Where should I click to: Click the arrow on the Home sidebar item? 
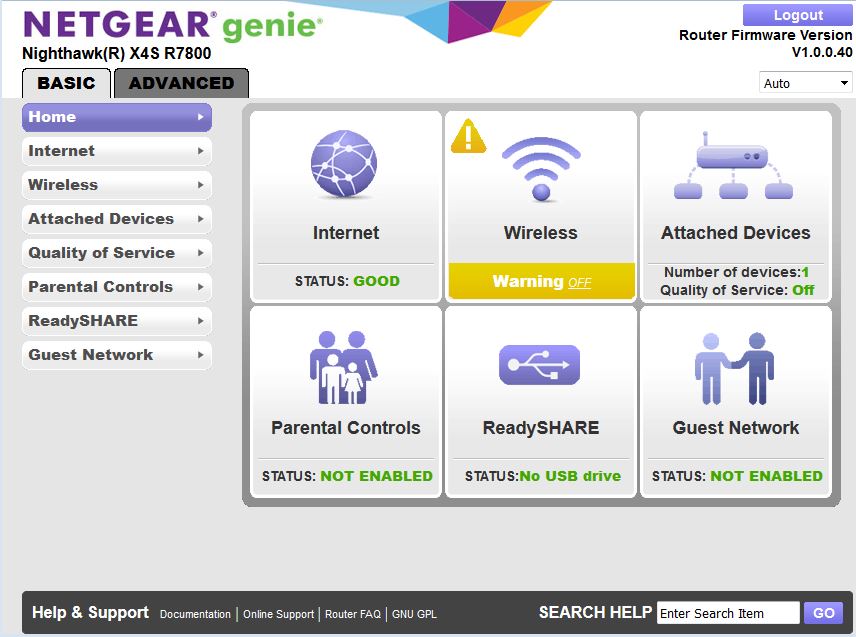pos(200,117)
